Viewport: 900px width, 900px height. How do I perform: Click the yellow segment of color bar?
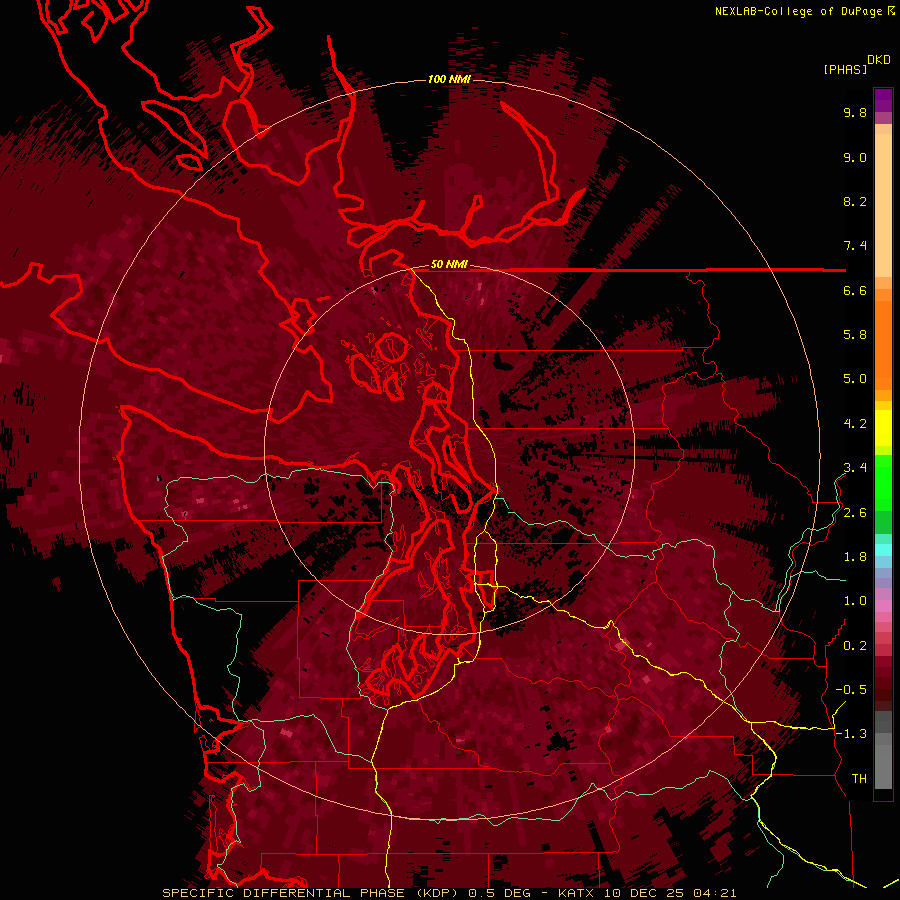coord(883,428)
